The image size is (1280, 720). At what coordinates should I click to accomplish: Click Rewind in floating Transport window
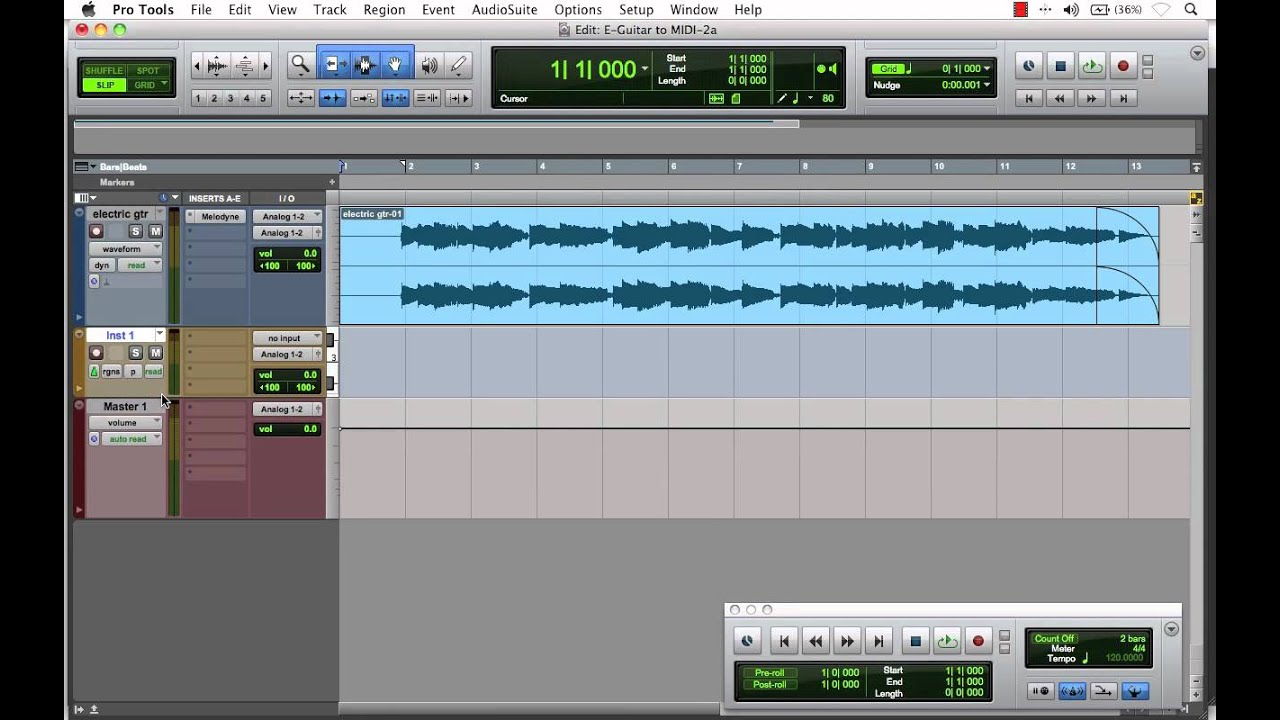(816, 642)
